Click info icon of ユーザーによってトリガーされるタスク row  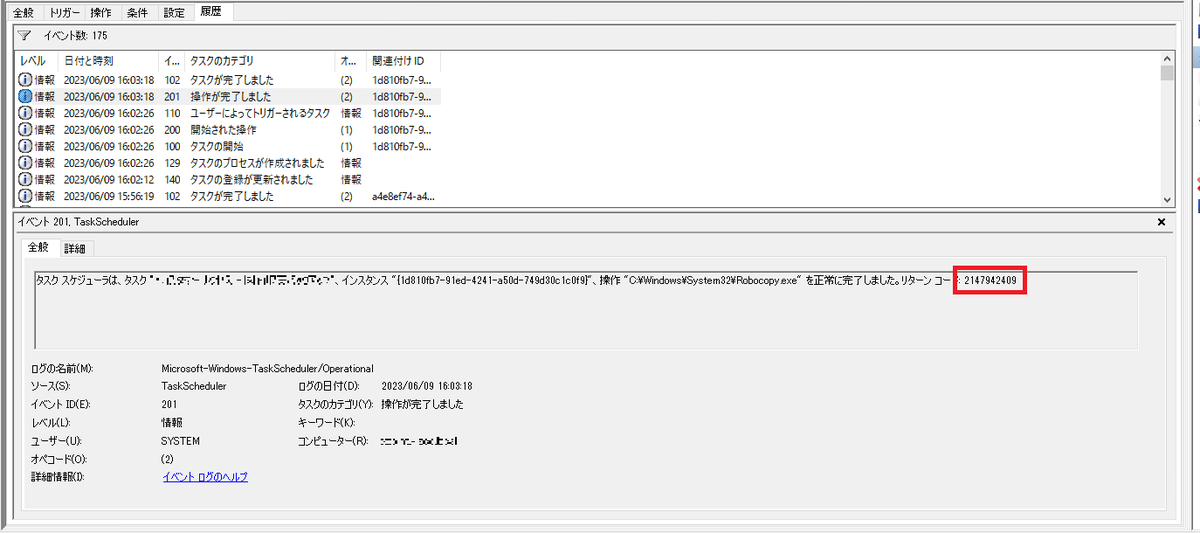click(x=25, y=113)
